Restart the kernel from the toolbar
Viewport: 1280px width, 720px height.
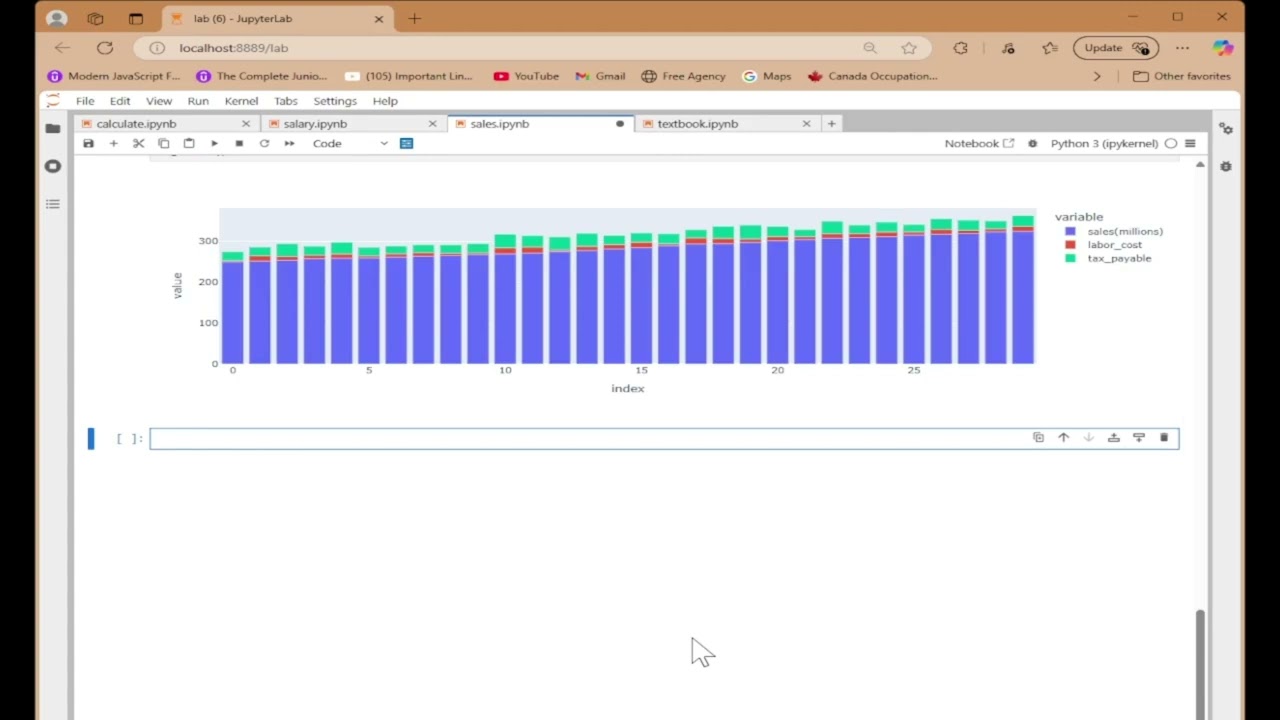click(264, 143)
